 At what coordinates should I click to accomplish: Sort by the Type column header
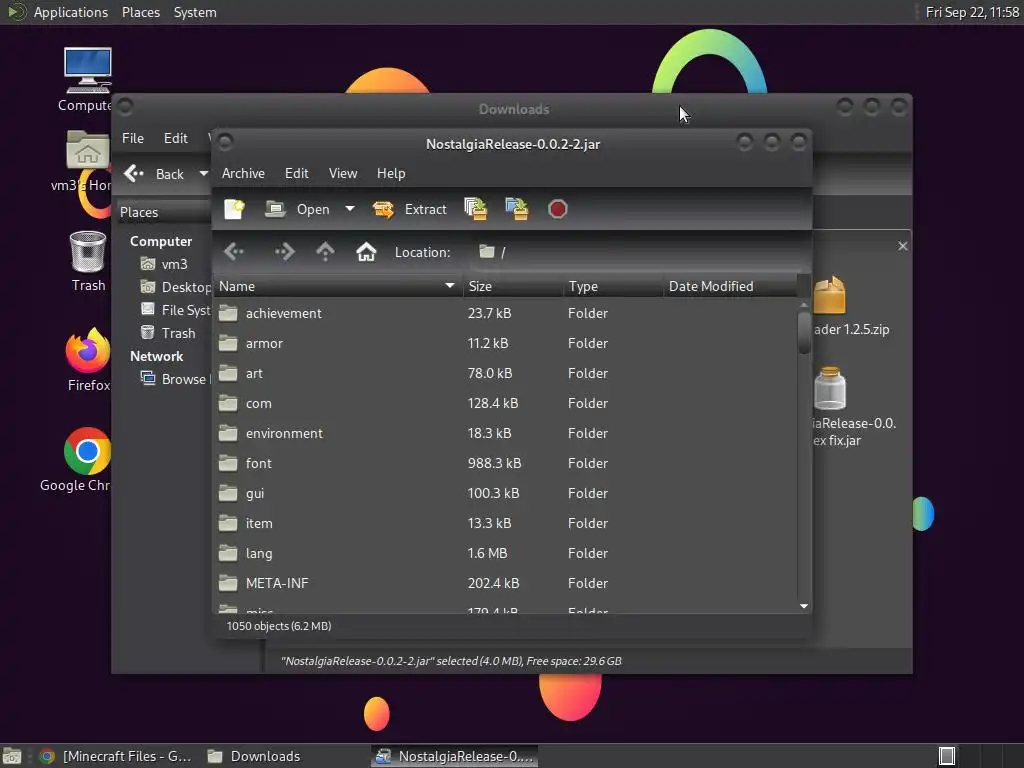[613, 286]
